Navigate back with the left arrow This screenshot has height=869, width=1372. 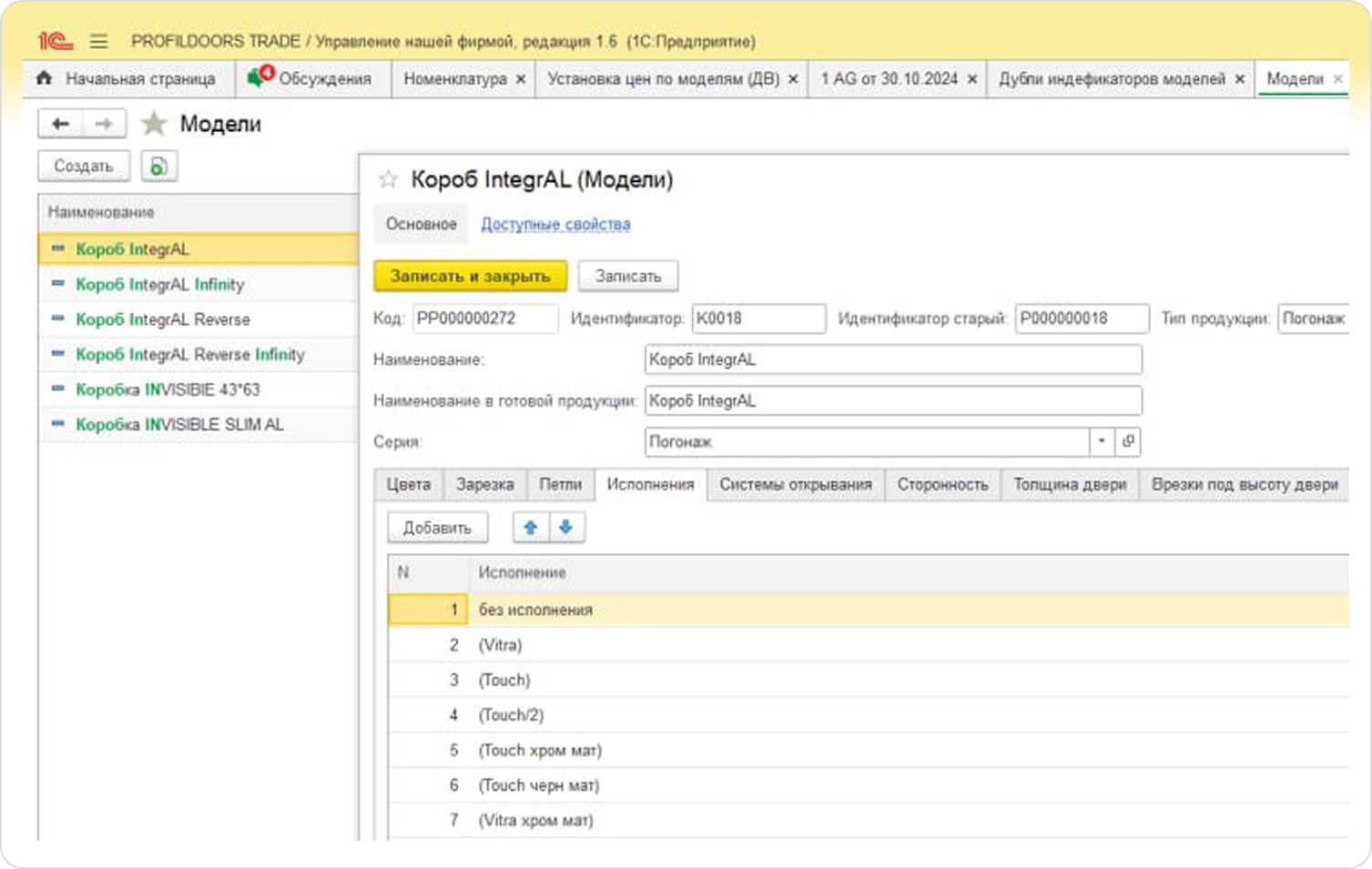pyautogui.click(x=60, y=124)
